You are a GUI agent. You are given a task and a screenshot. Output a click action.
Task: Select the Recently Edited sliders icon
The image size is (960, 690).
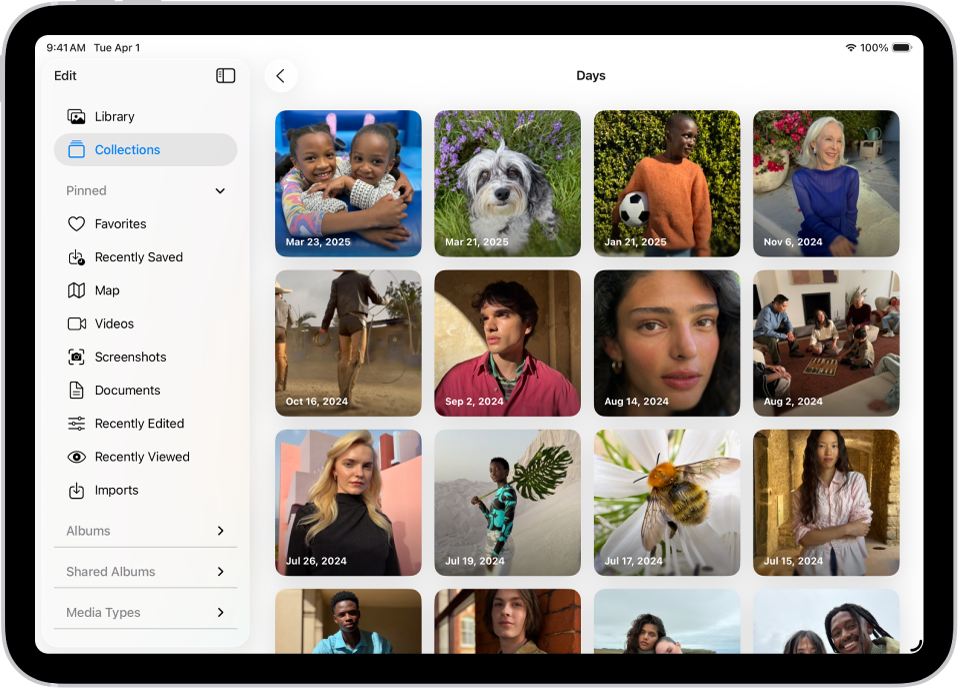[x=77, y=423]
